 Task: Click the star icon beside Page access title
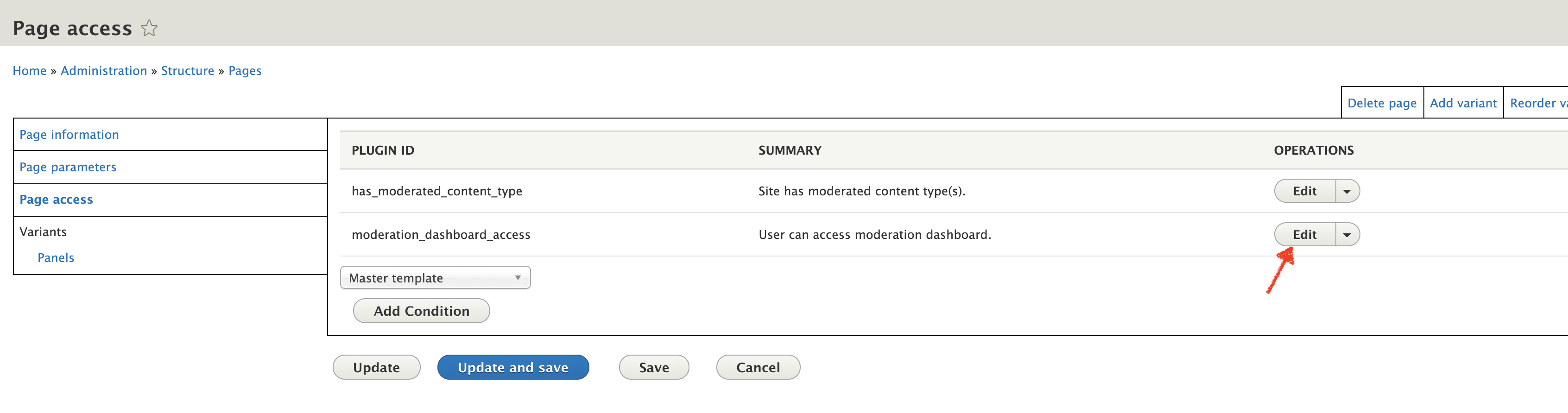pos(149,27)
